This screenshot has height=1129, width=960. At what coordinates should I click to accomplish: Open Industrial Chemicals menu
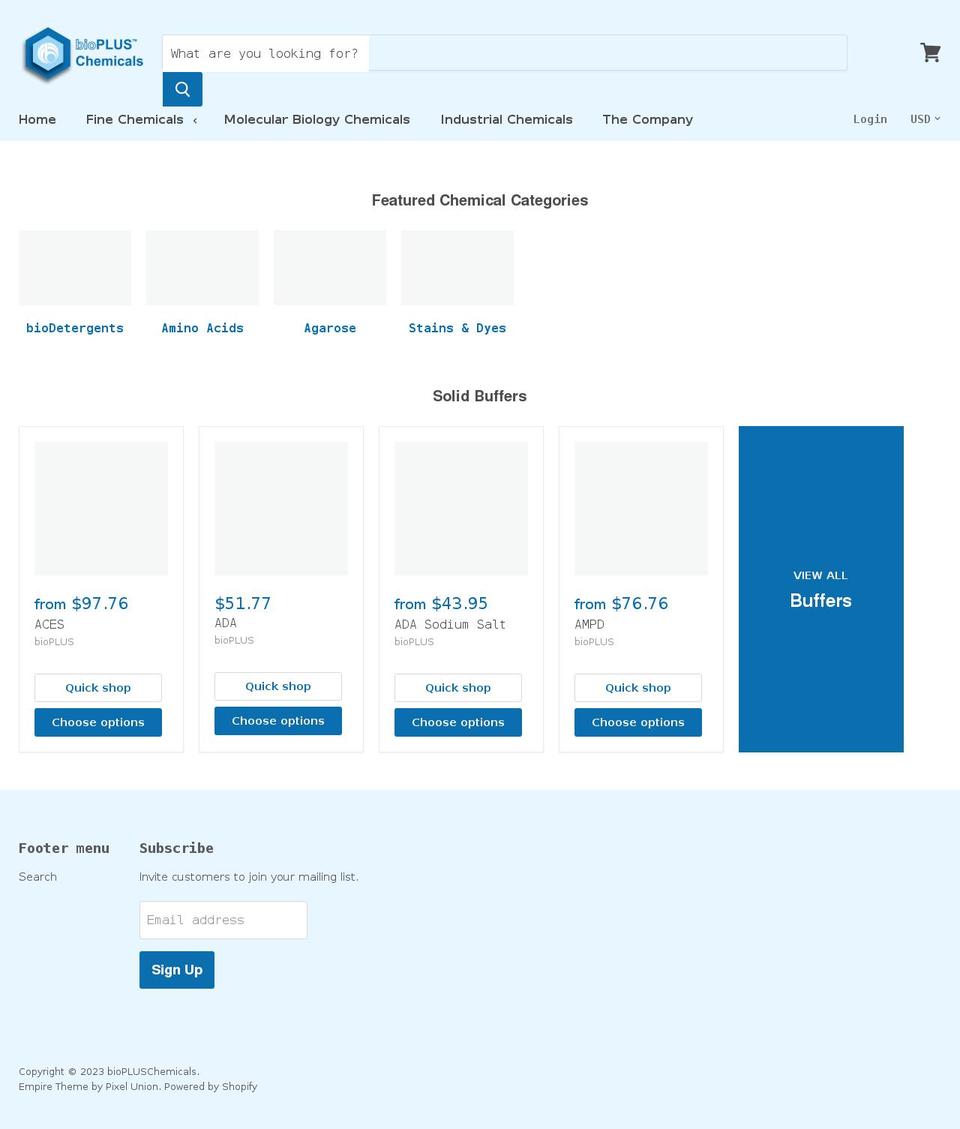click(506, 120)
